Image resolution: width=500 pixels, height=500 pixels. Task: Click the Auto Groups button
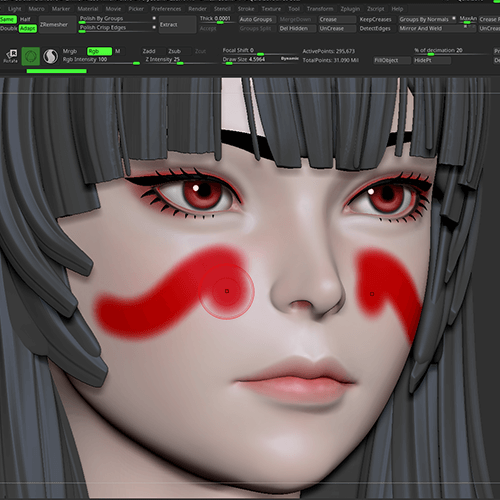[x=257, y=20]
